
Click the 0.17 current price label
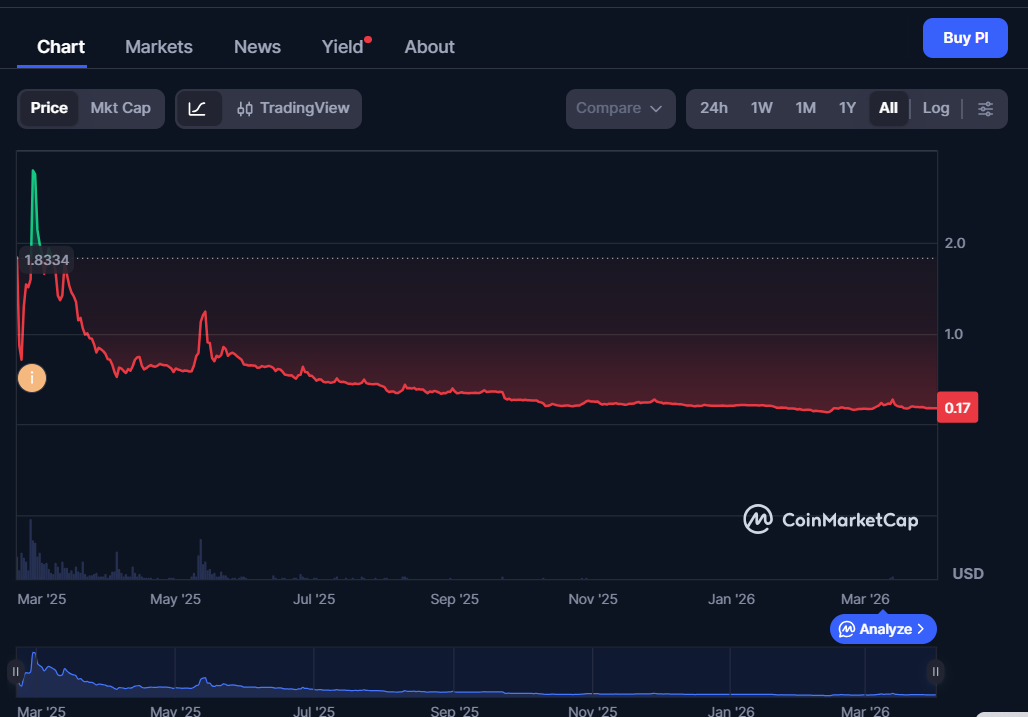coord(957,407)
